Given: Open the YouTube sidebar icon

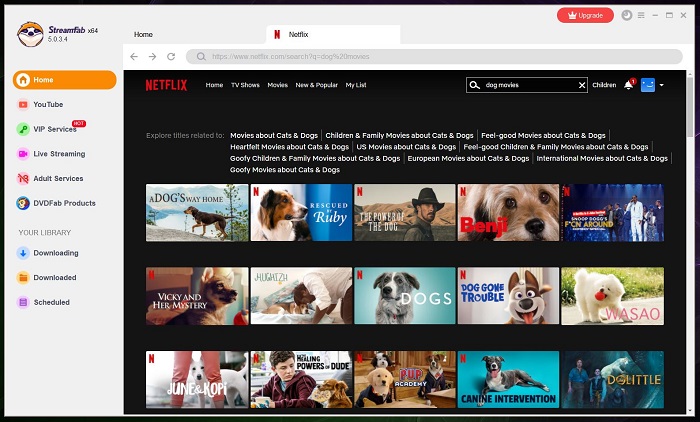Looking at the screenshot, I should coord(23,104).
